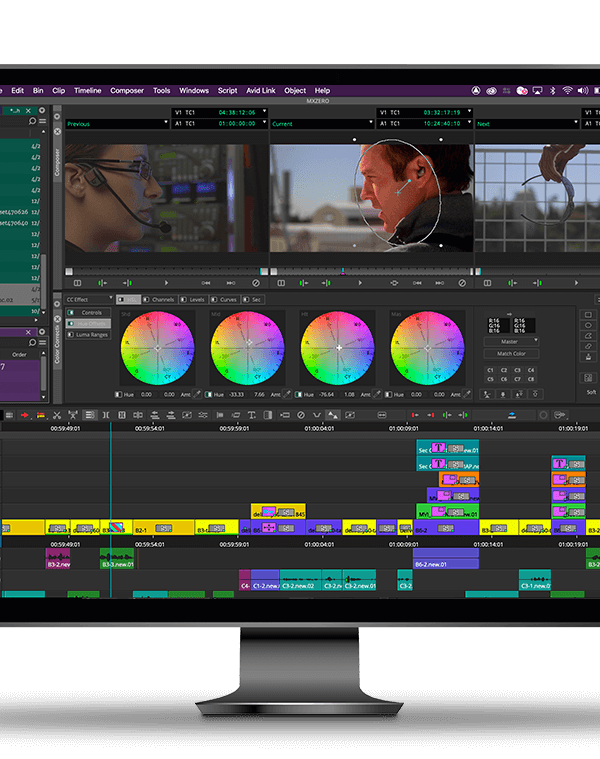Image resolution: width=600 pixels, height=759 pixels.
Task: Pick shadows color with the eyedropper
Action: point(197,395)
